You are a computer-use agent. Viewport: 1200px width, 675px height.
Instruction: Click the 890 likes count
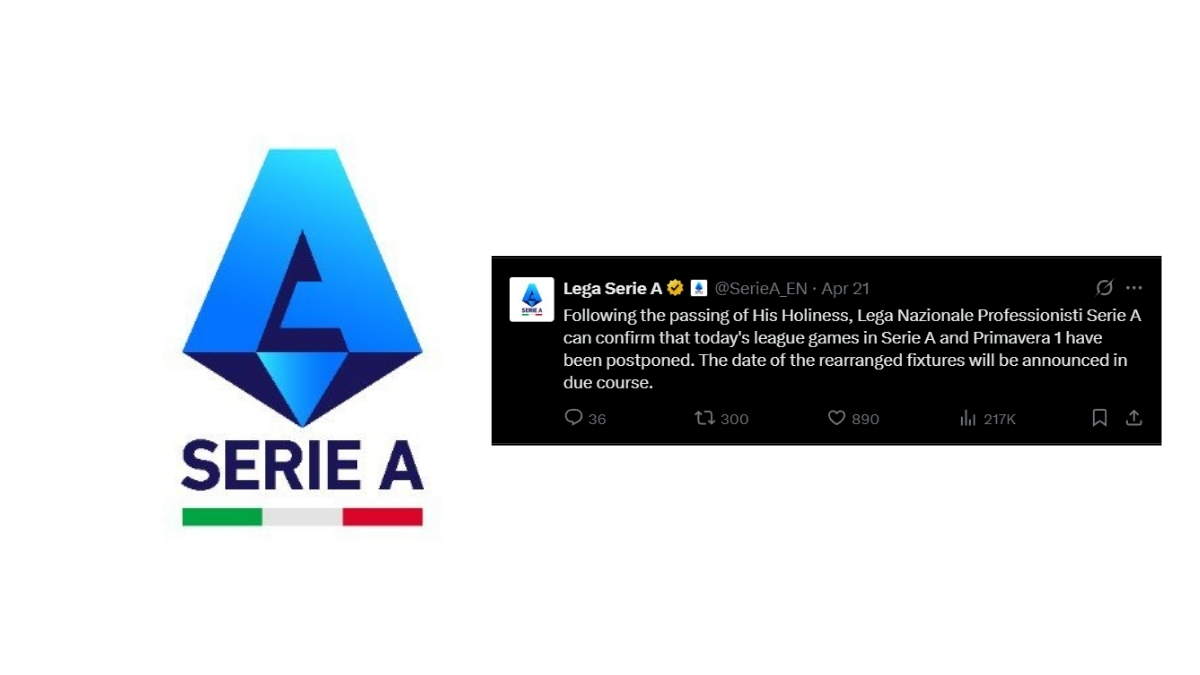(866, 419)
